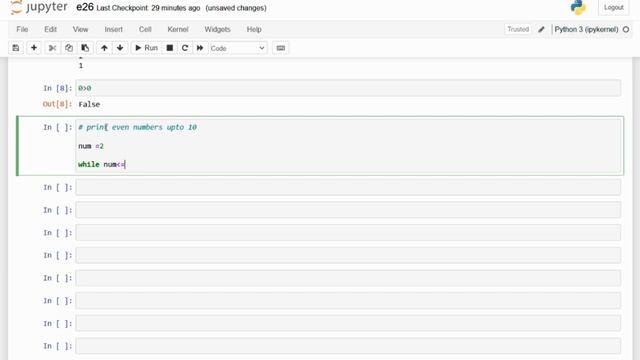Click the Python 3 (ipykernel) kernel name

point(586,29)
